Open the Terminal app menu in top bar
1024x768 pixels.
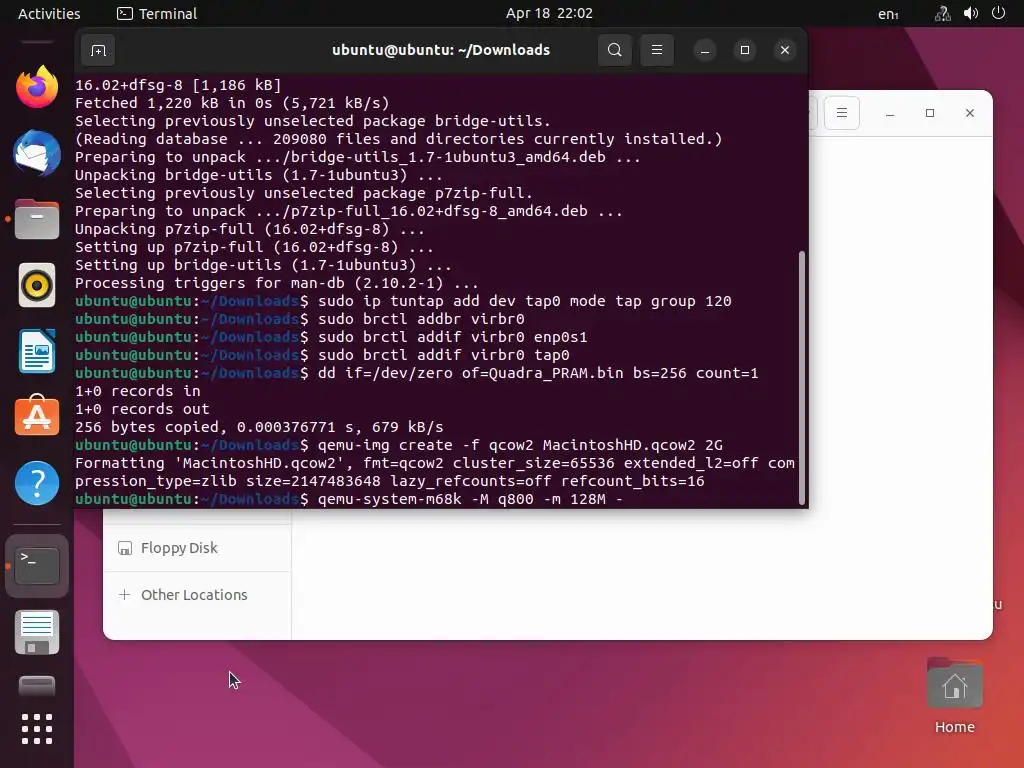pos(157,14)
